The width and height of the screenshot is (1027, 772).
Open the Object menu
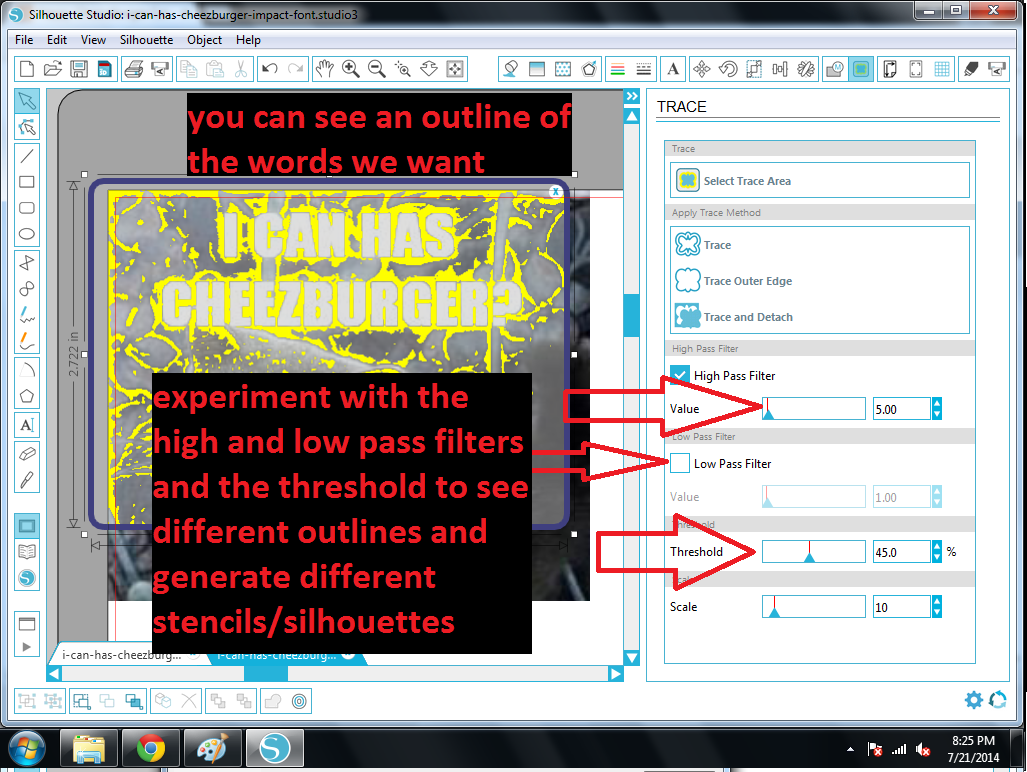204,40
